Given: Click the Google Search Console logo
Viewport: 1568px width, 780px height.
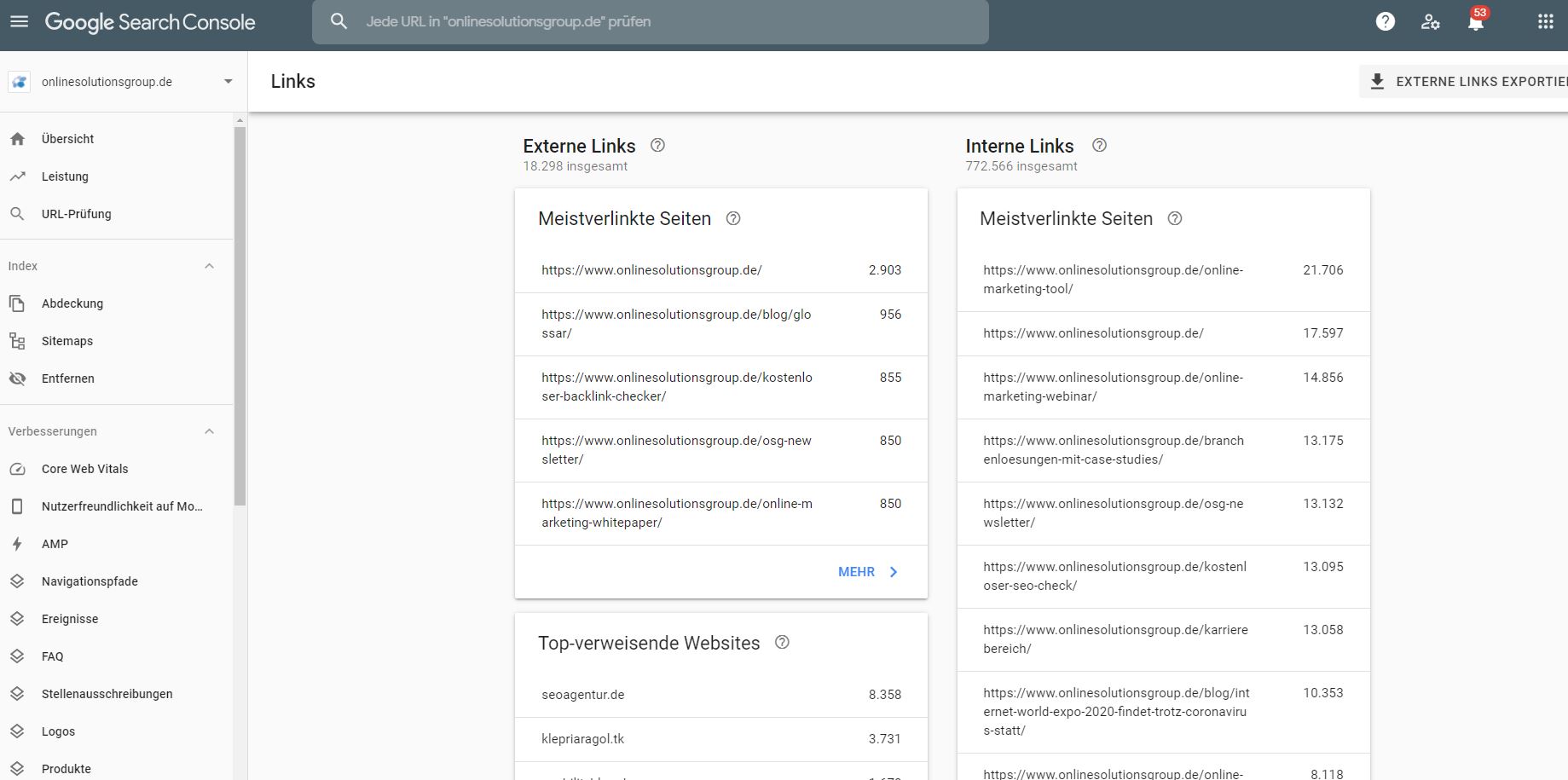Looking at the screenshot, I should [x=150, y=22].
